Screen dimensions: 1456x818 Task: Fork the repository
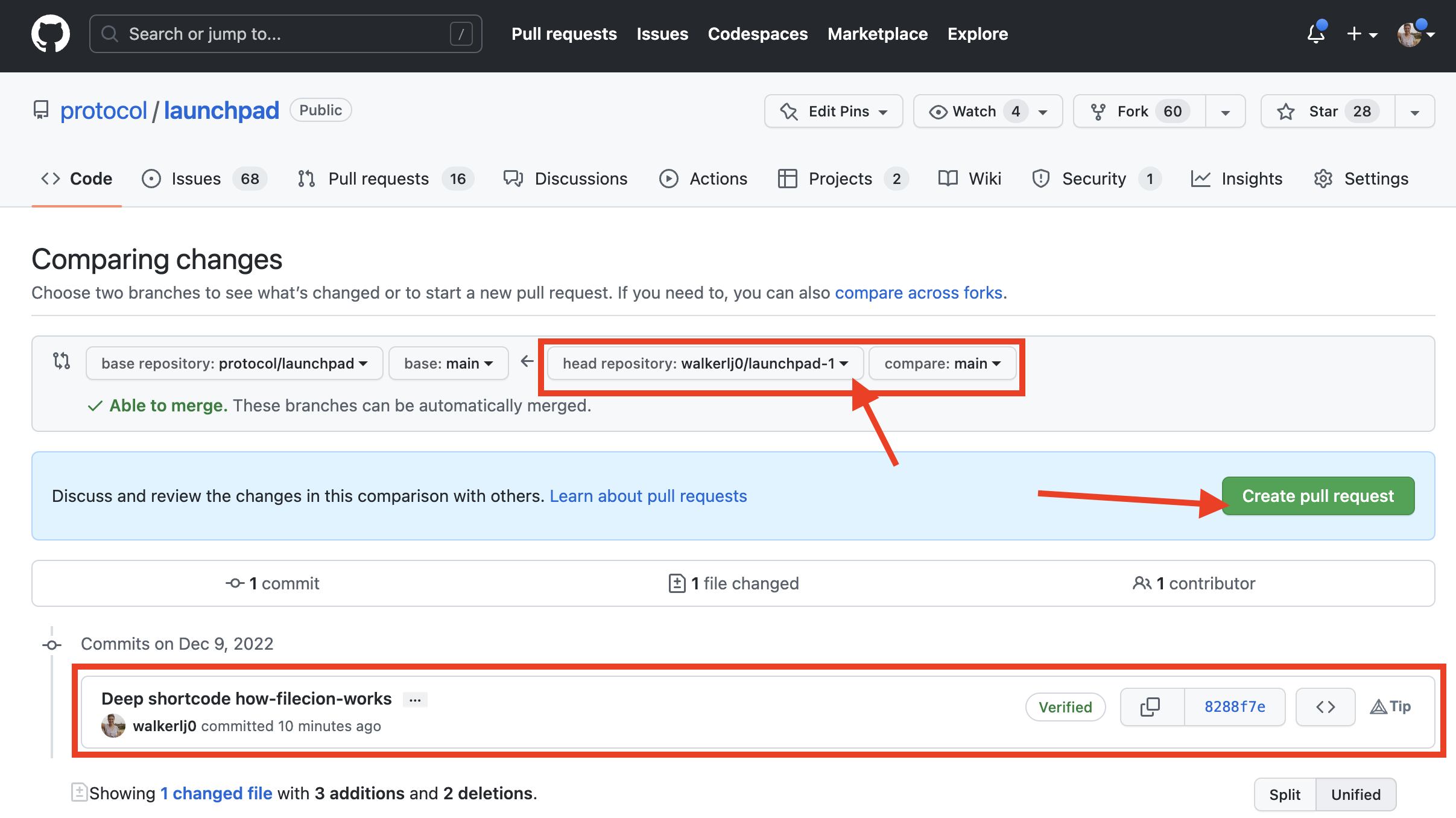1139,111
